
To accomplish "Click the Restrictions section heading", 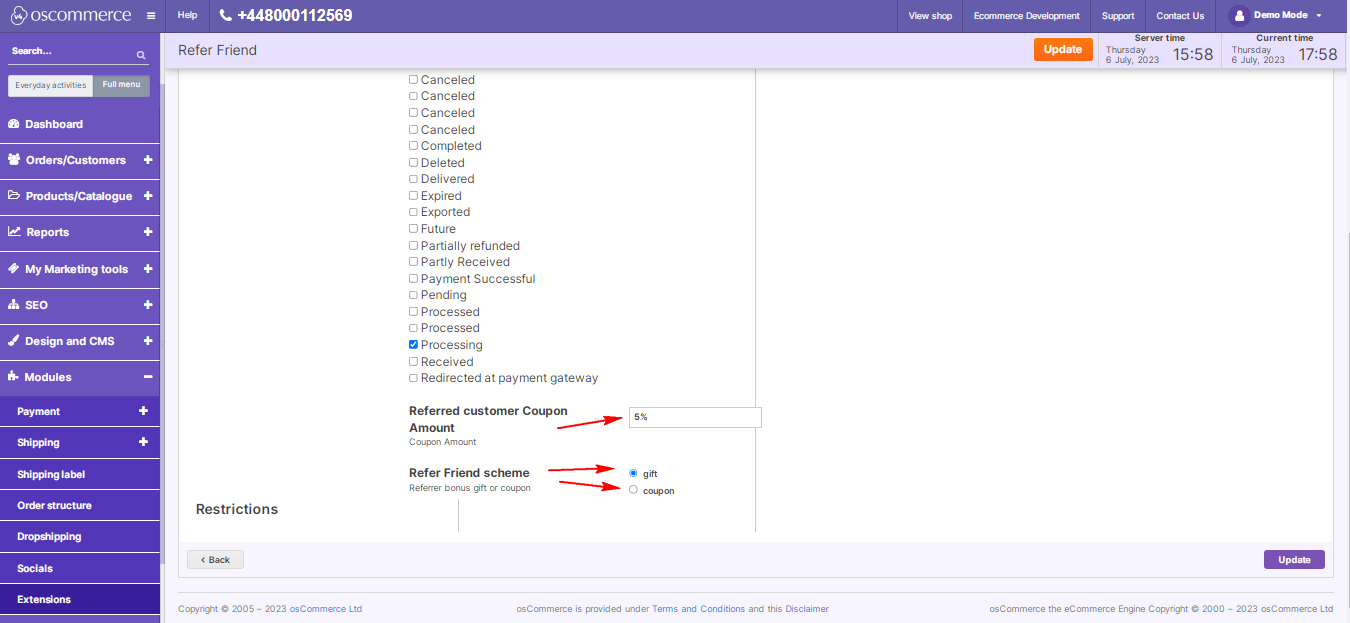I will click(x=237, y=509).
